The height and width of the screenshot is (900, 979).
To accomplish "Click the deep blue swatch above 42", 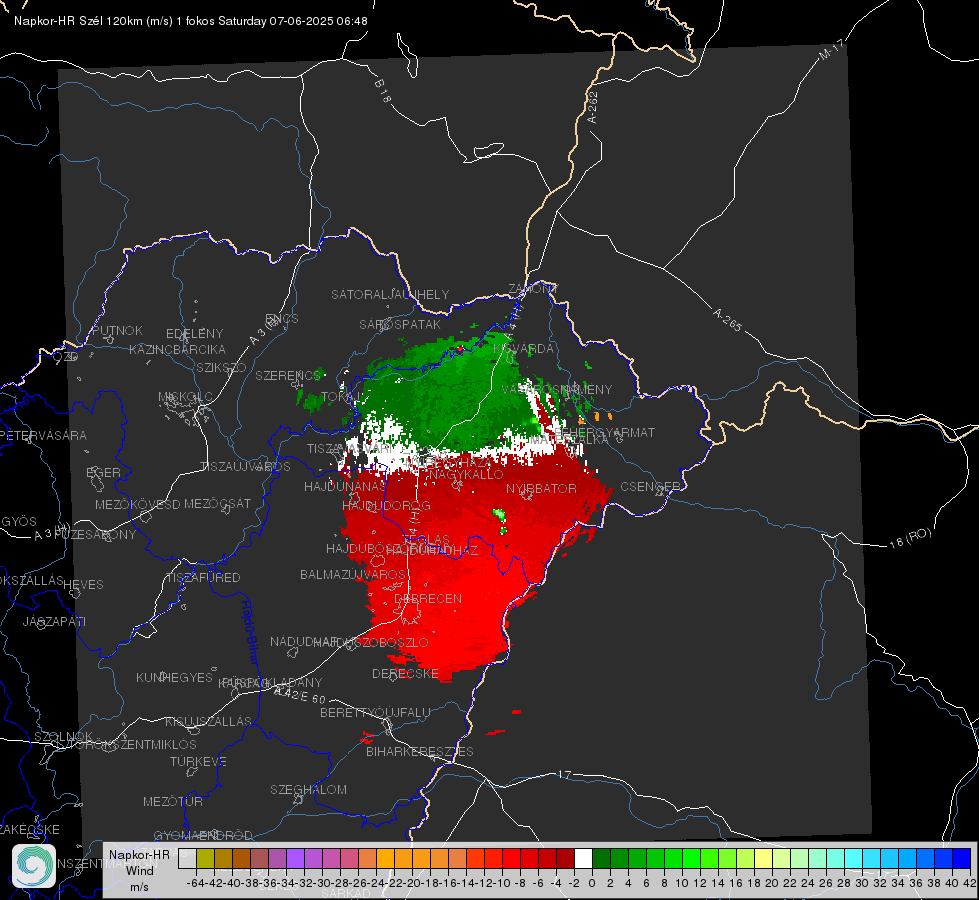I will click(x=962, y=859).
